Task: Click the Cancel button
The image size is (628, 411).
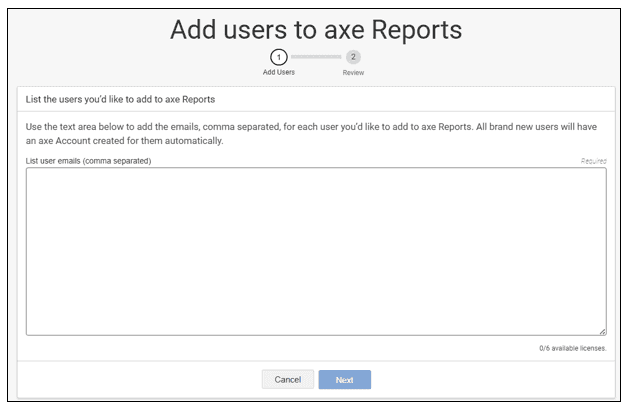Action: (x=288, y=379)
